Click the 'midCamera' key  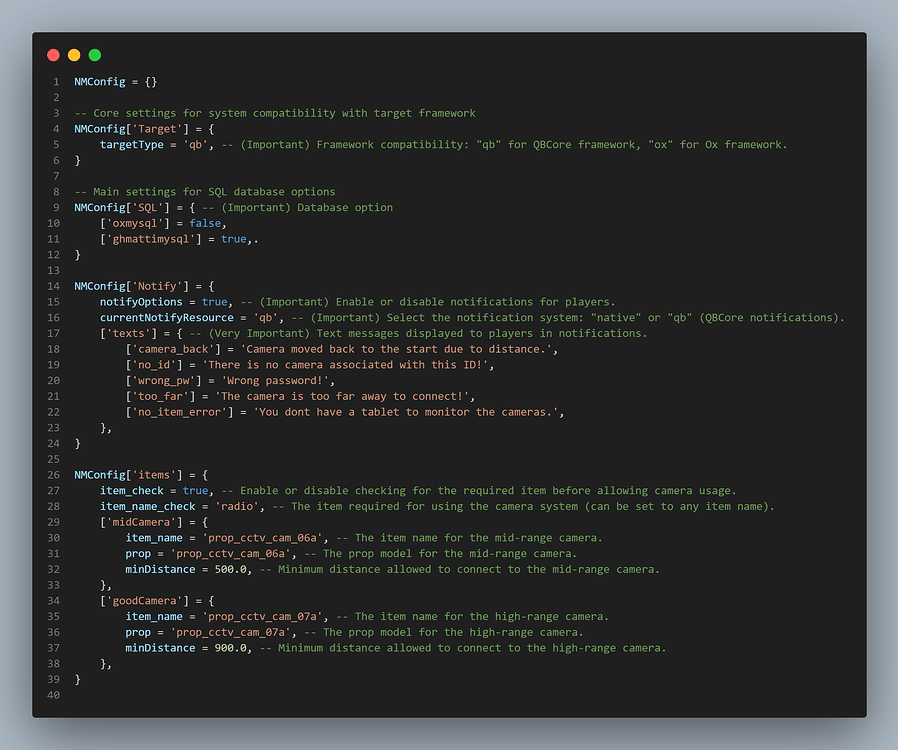coord(141,522)
